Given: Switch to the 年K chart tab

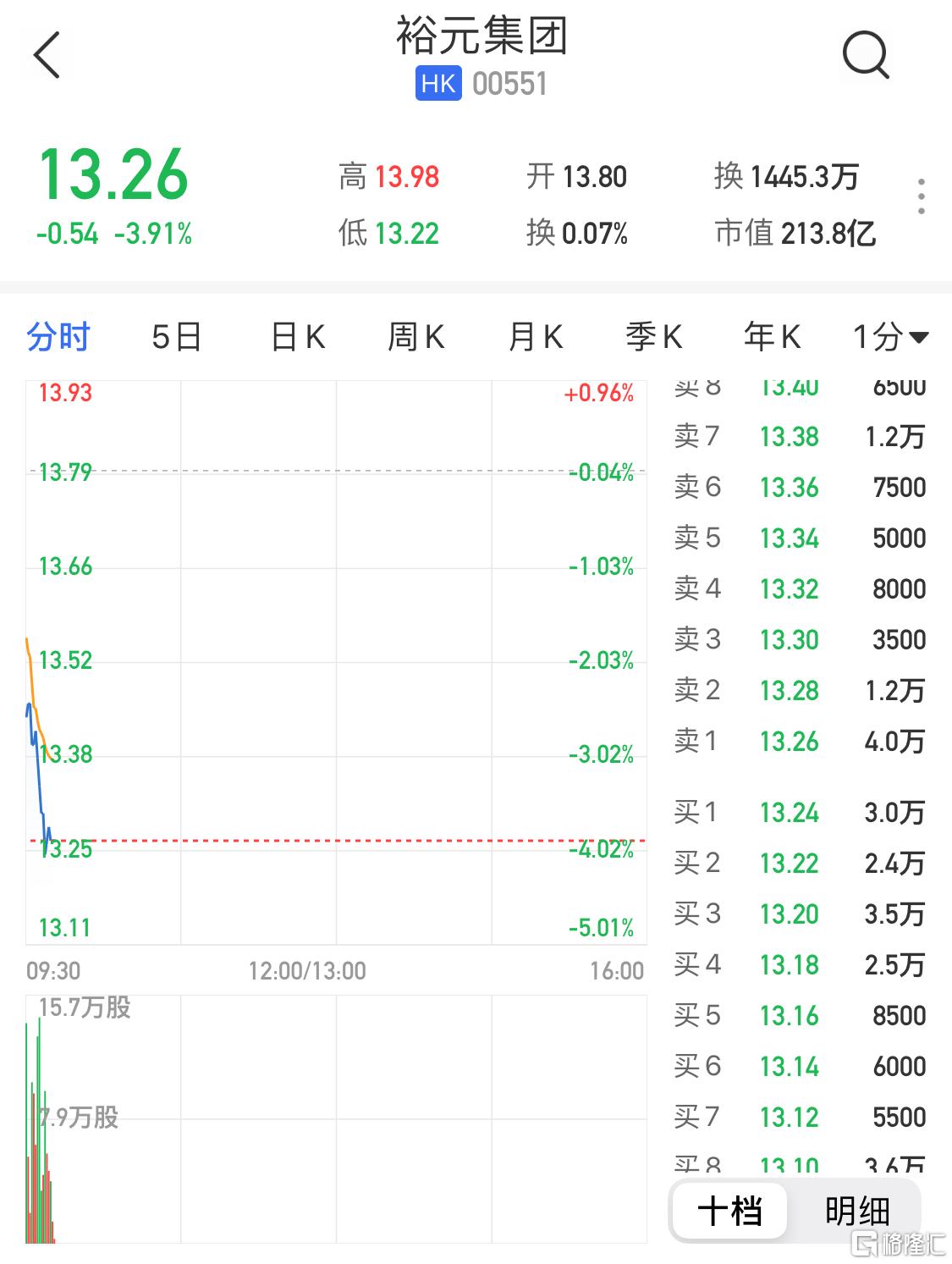Looking at the screenshot, I should click(x=773, y=337).
